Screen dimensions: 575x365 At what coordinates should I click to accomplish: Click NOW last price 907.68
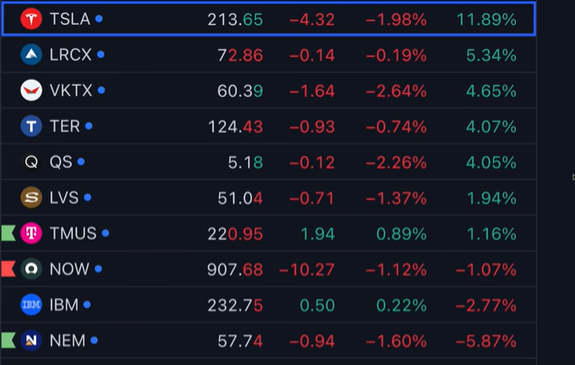coord(235,270)
